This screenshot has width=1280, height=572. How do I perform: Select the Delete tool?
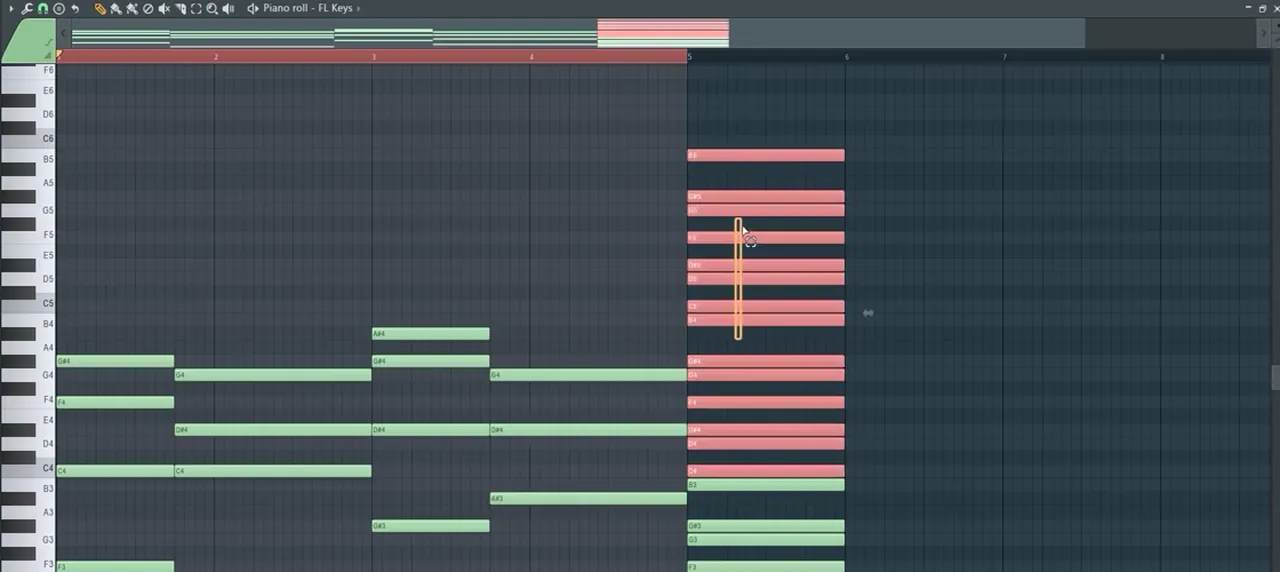pos(148,8)
